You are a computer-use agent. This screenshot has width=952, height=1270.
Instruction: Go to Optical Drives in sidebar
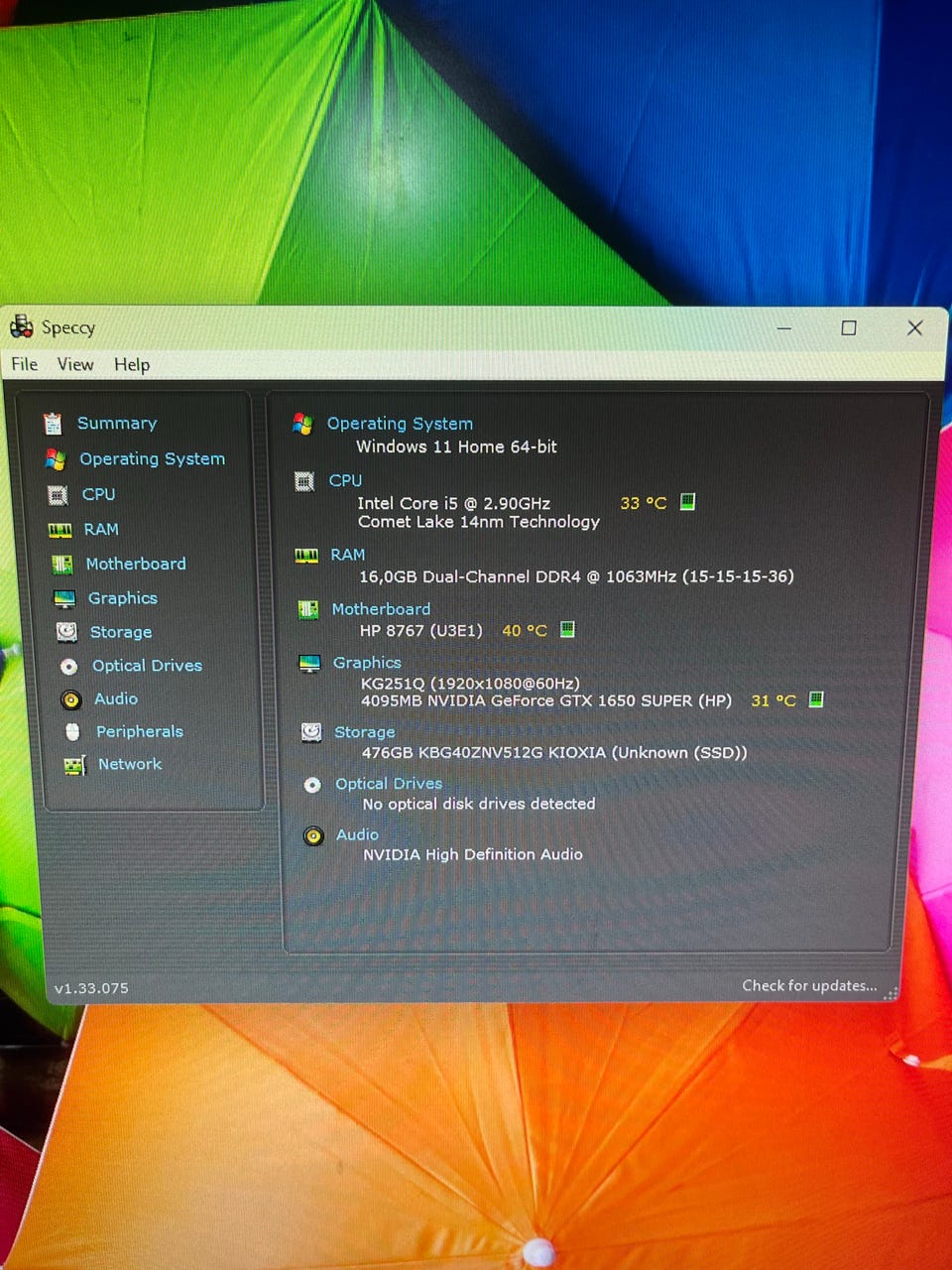(x=148, y=666)
